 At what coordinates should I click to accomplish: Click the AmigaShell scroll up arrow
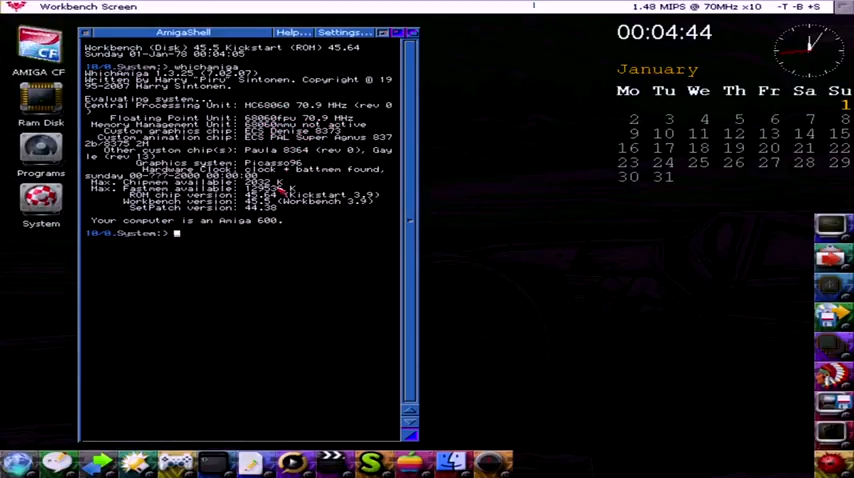coord(409,409)
